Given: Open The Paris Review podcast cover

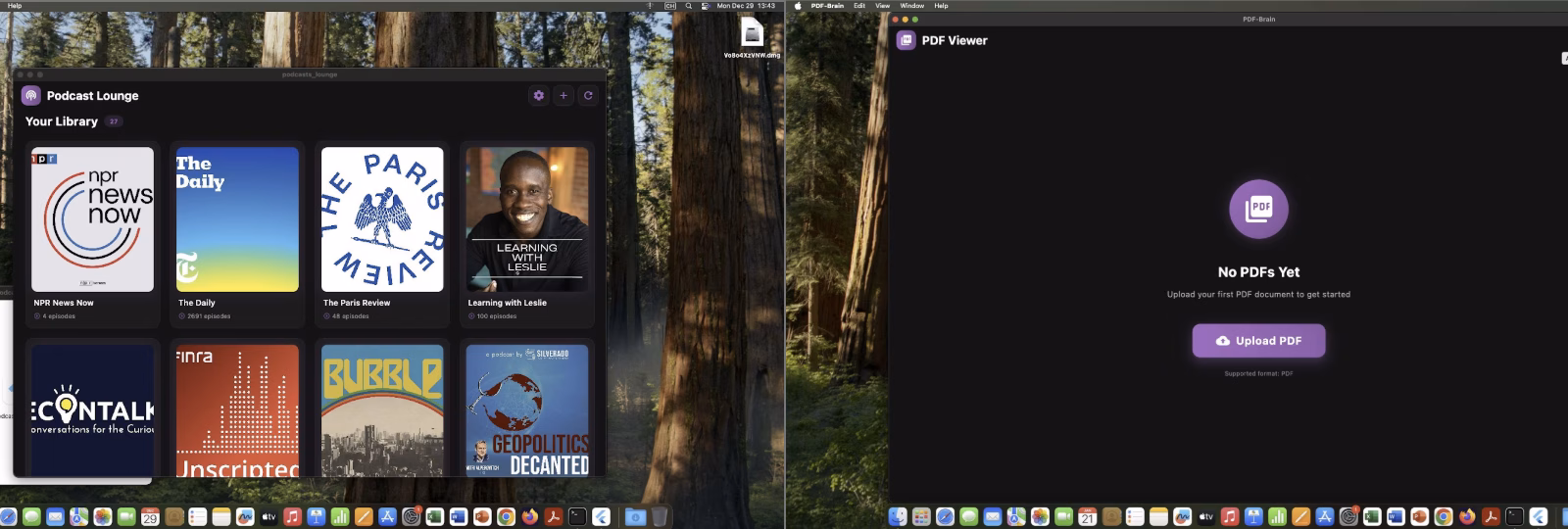Looking at the screenshot, I should [x=382, y=219].
